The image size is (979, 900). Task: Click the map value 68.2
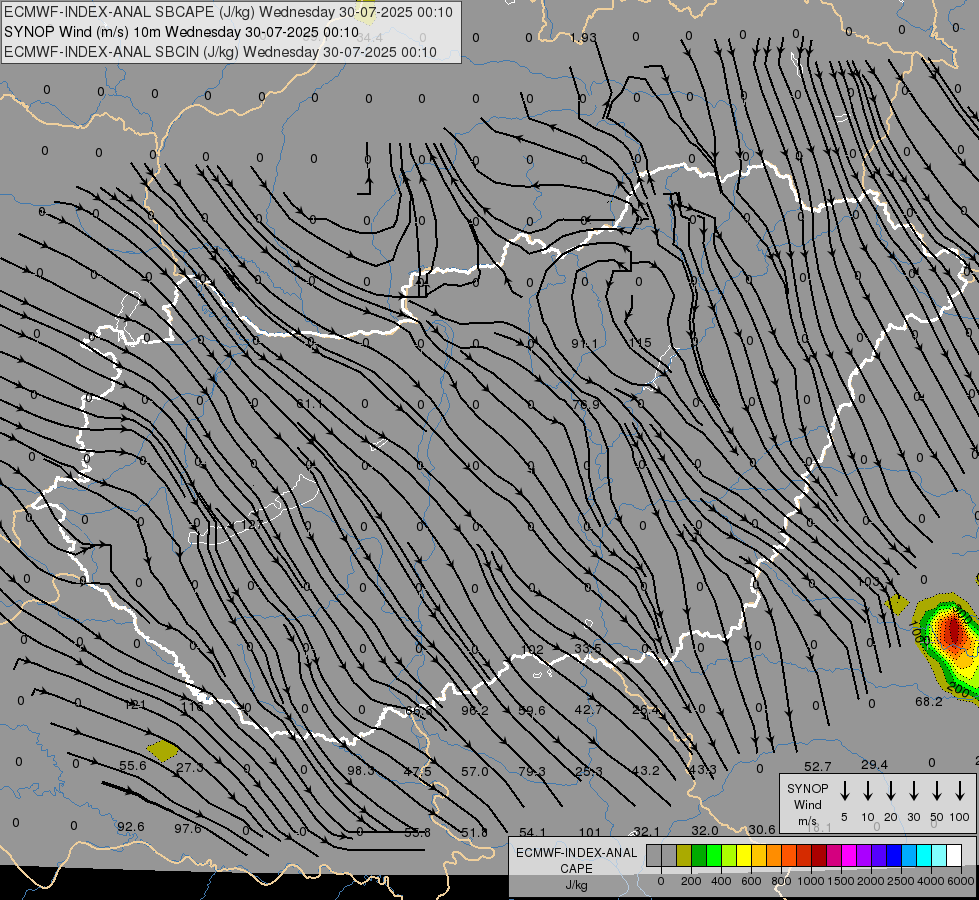point(928,701)
